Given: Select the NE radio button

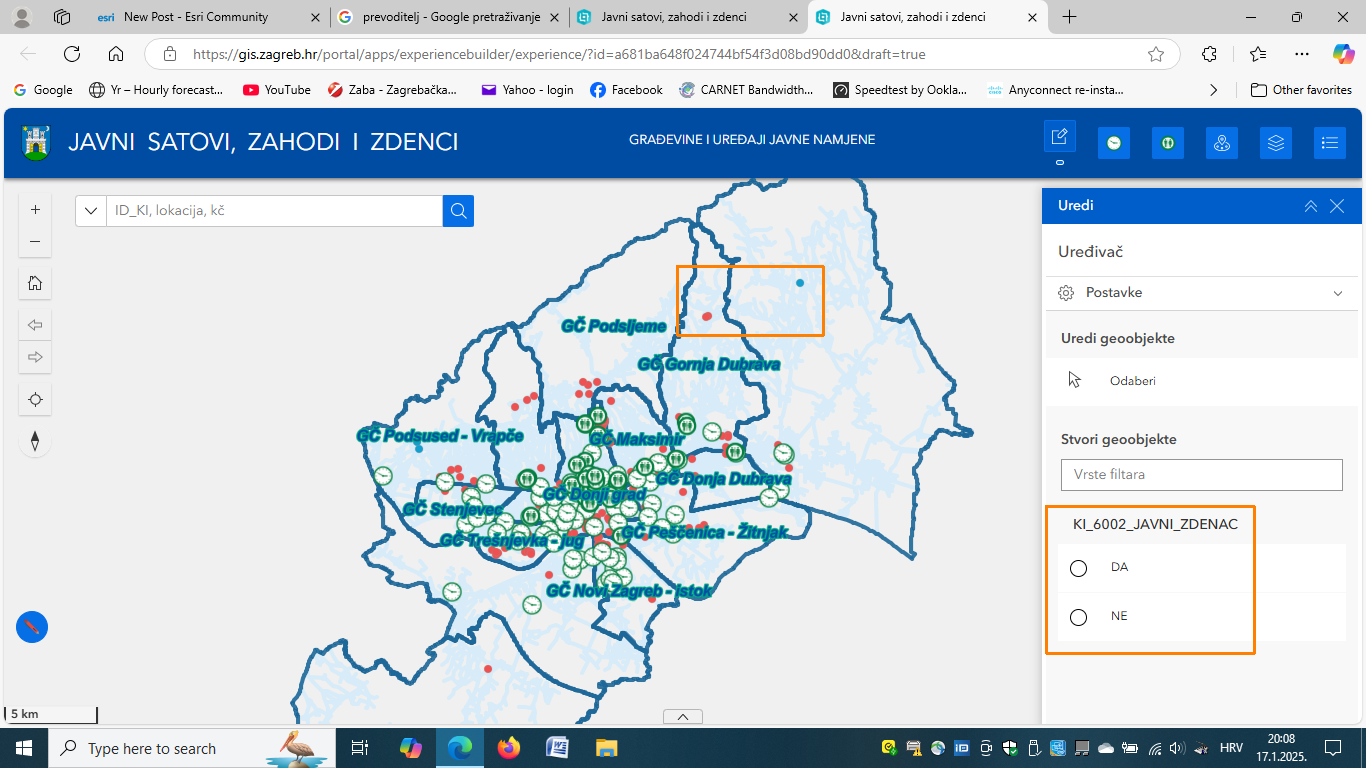Looking at the screenshot, I should pyautogui.click(x=1078, y=617).
